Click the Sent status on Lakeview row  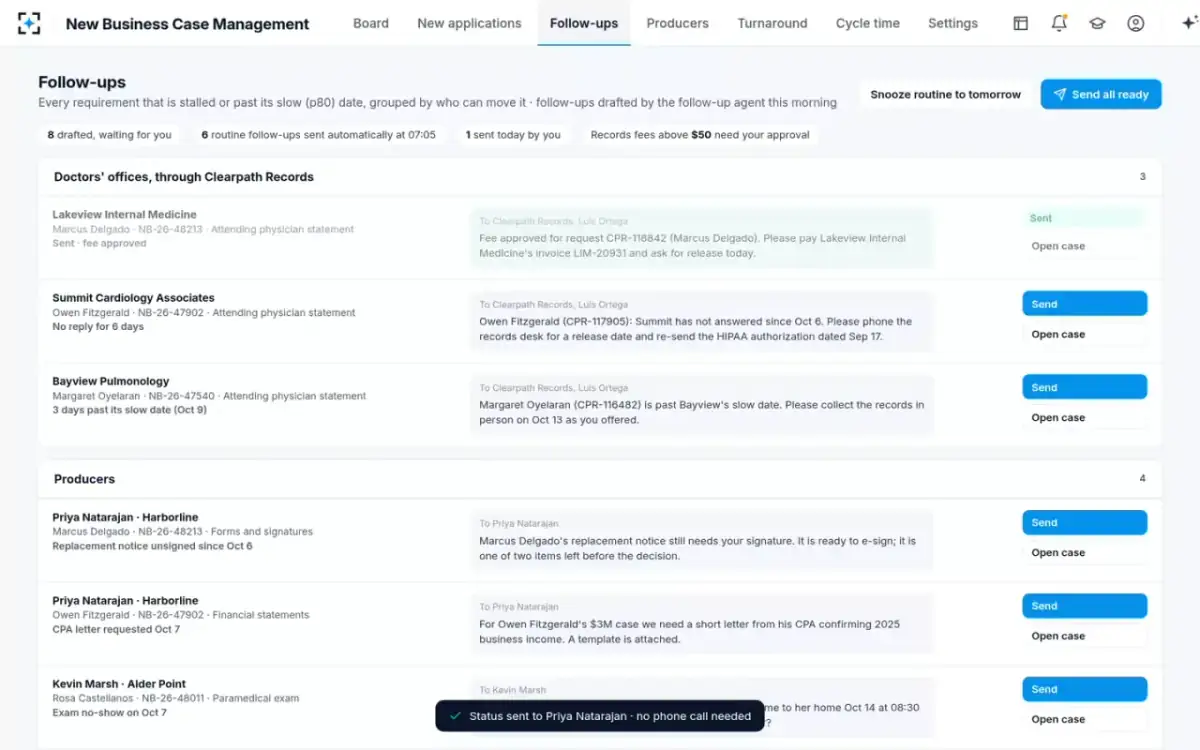1084,218
